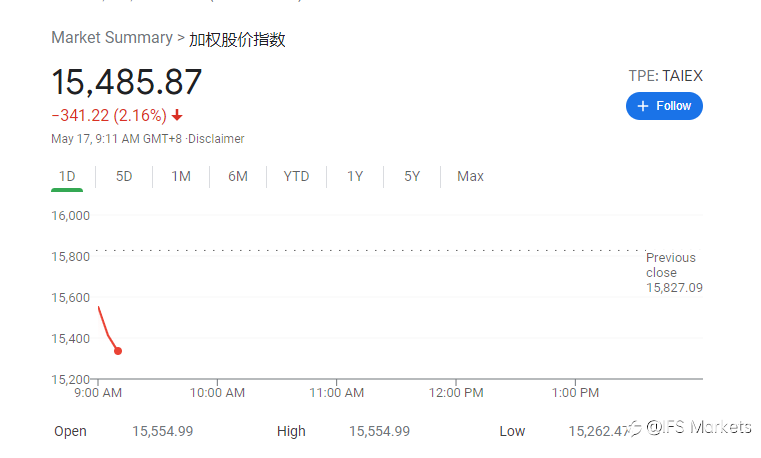
Task: Click the TPE: TAIEX ticker label
Action: tap(665, 76)
